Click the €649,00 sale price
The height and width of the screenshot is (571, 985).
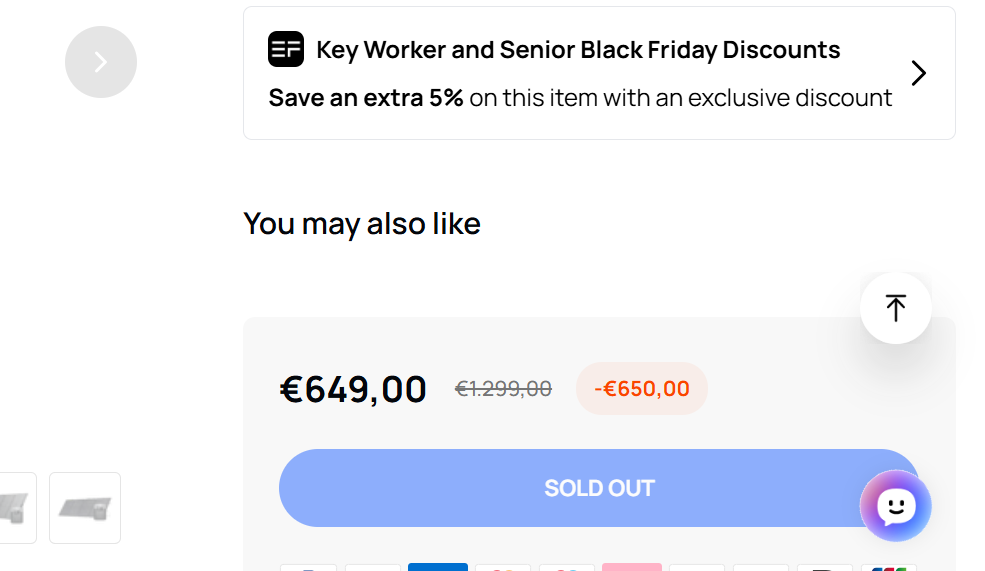click(x=353, y=389)
